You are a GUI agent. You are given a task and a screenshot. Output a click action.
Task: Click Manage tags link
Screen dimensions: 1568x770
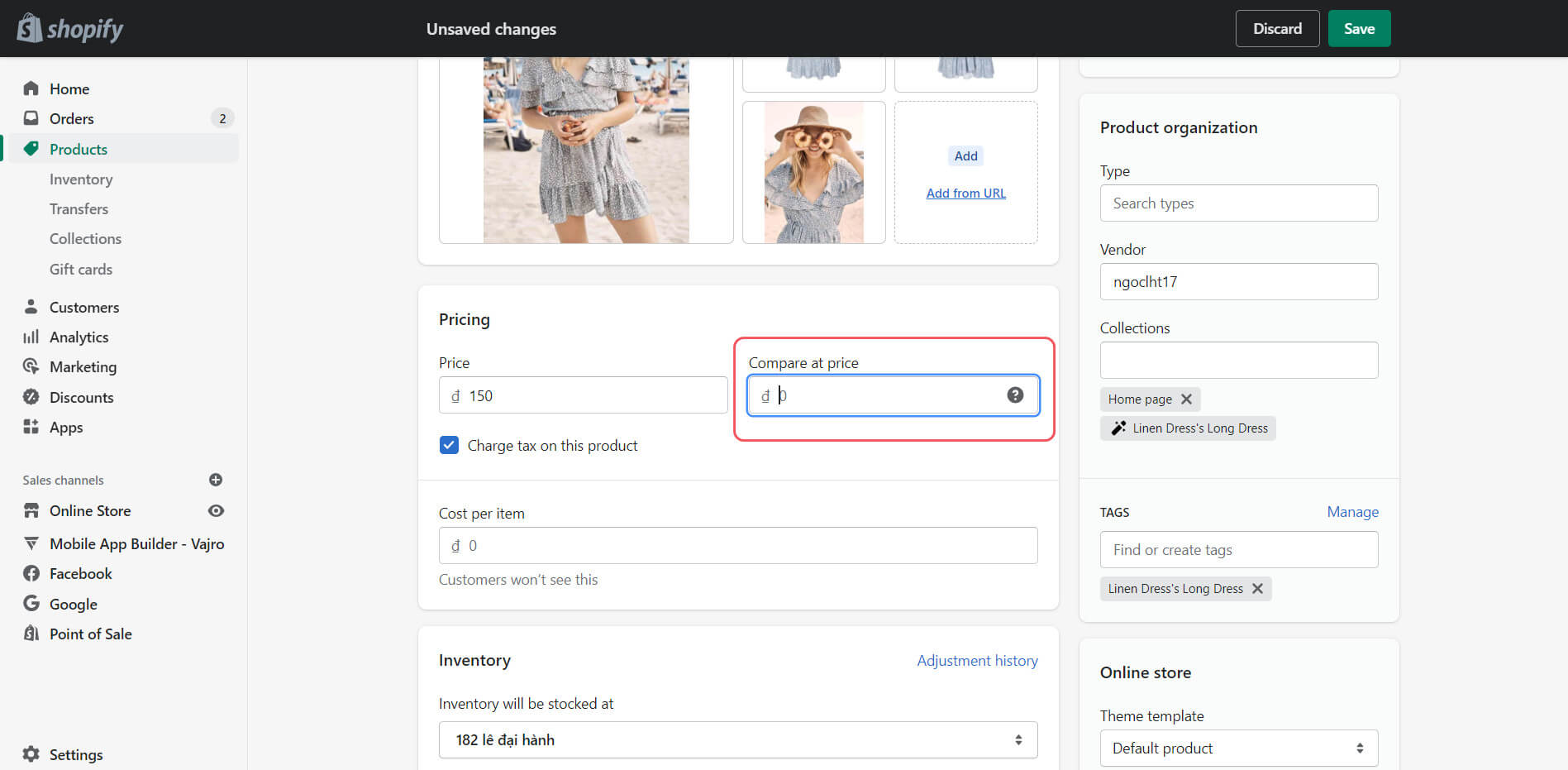tap(1352, 511)
